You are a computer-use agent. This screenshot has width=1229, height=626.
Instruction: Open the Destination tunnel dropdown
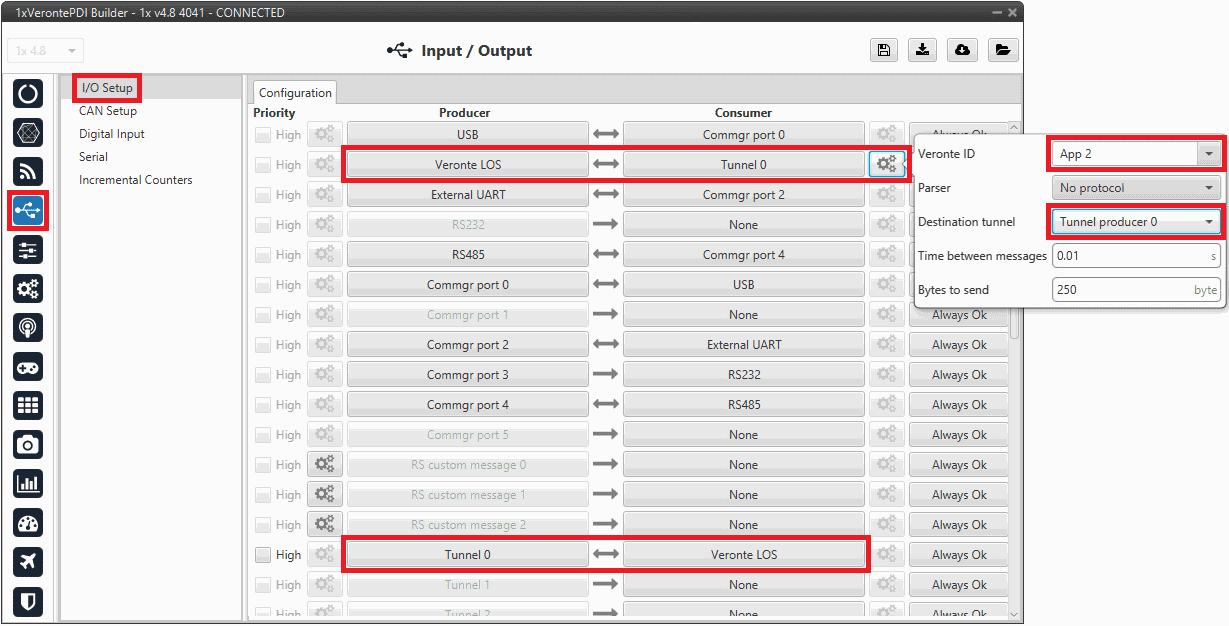point(1136,222)
